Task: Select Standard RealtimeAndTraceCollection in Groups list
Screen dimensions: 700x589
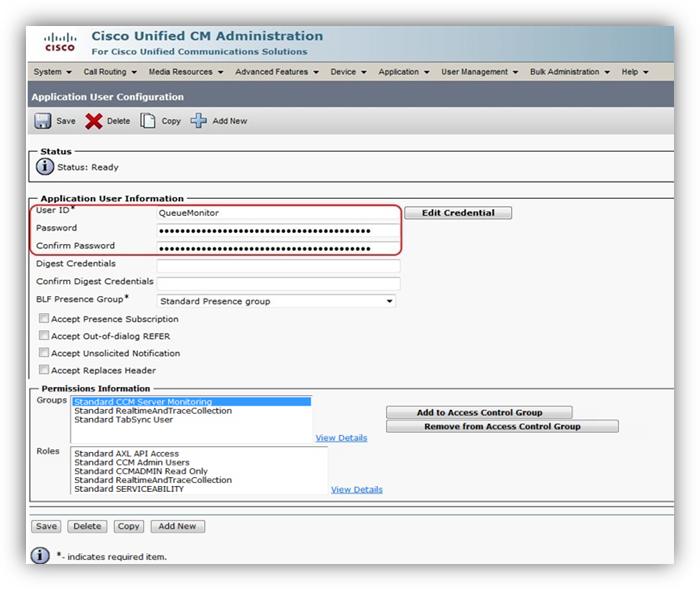Action: [x=153, y=411]
